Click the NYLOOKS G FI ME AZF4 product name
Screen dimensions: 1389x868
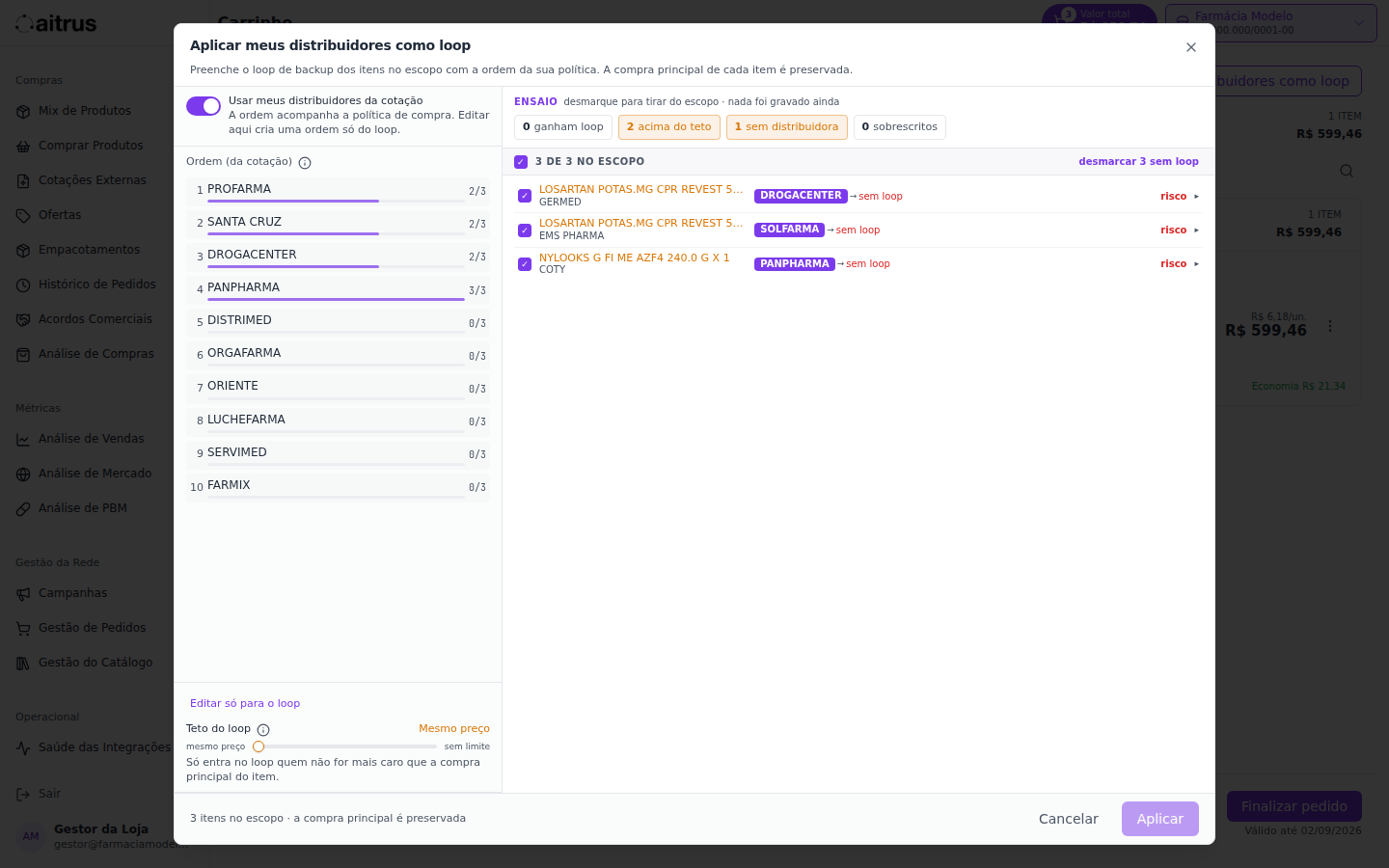[x=635, y=258]
